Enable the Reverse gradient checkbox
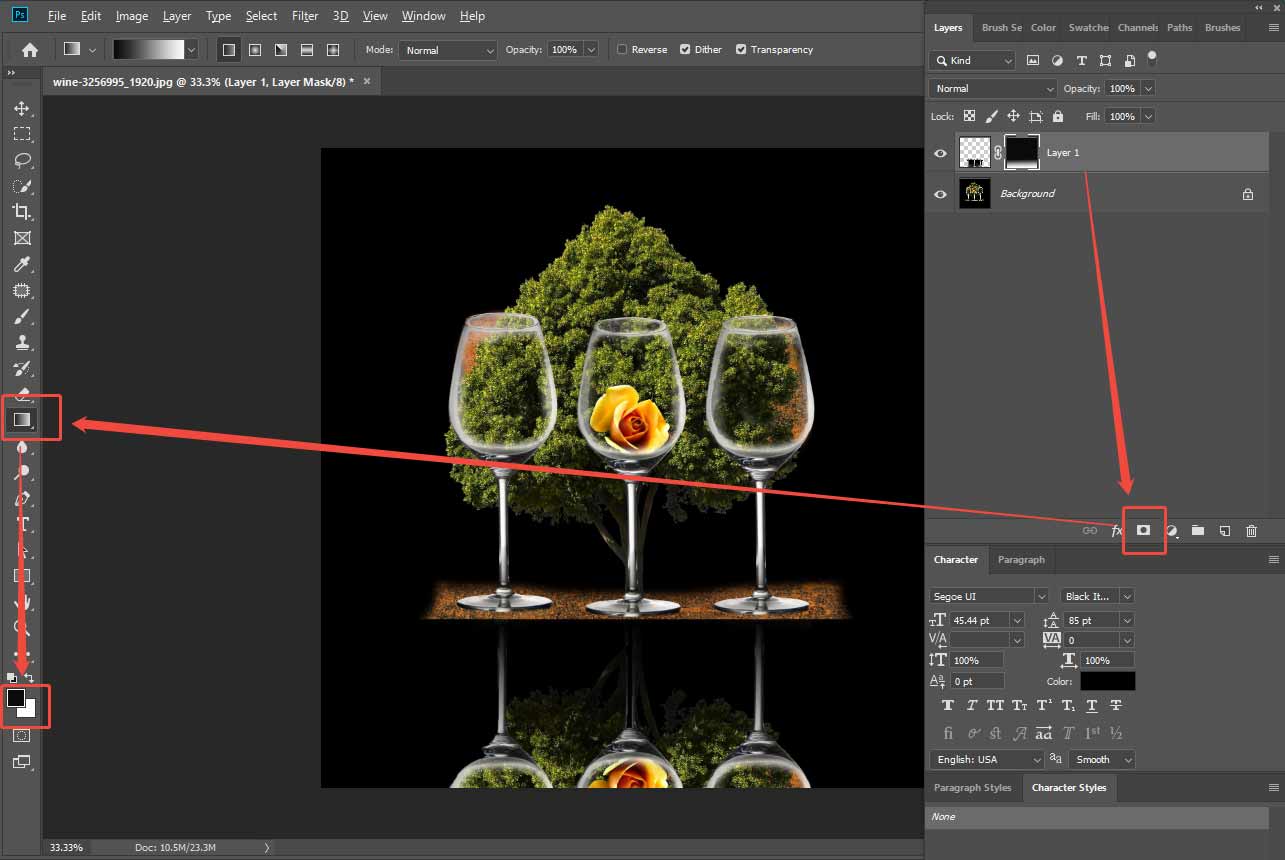Image resolution: width=1285 pixels, height=860 pixels. pos(620,48)
